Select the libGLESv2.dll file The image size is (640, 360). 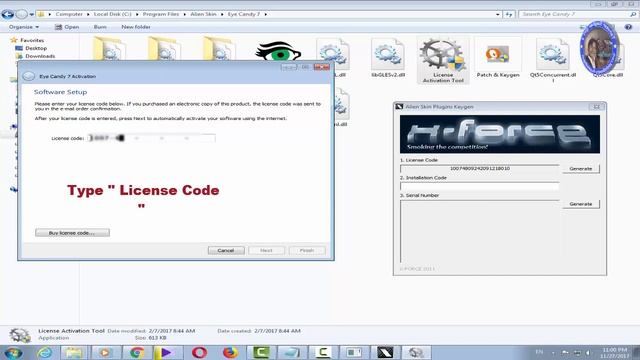(x=388, y=58)
